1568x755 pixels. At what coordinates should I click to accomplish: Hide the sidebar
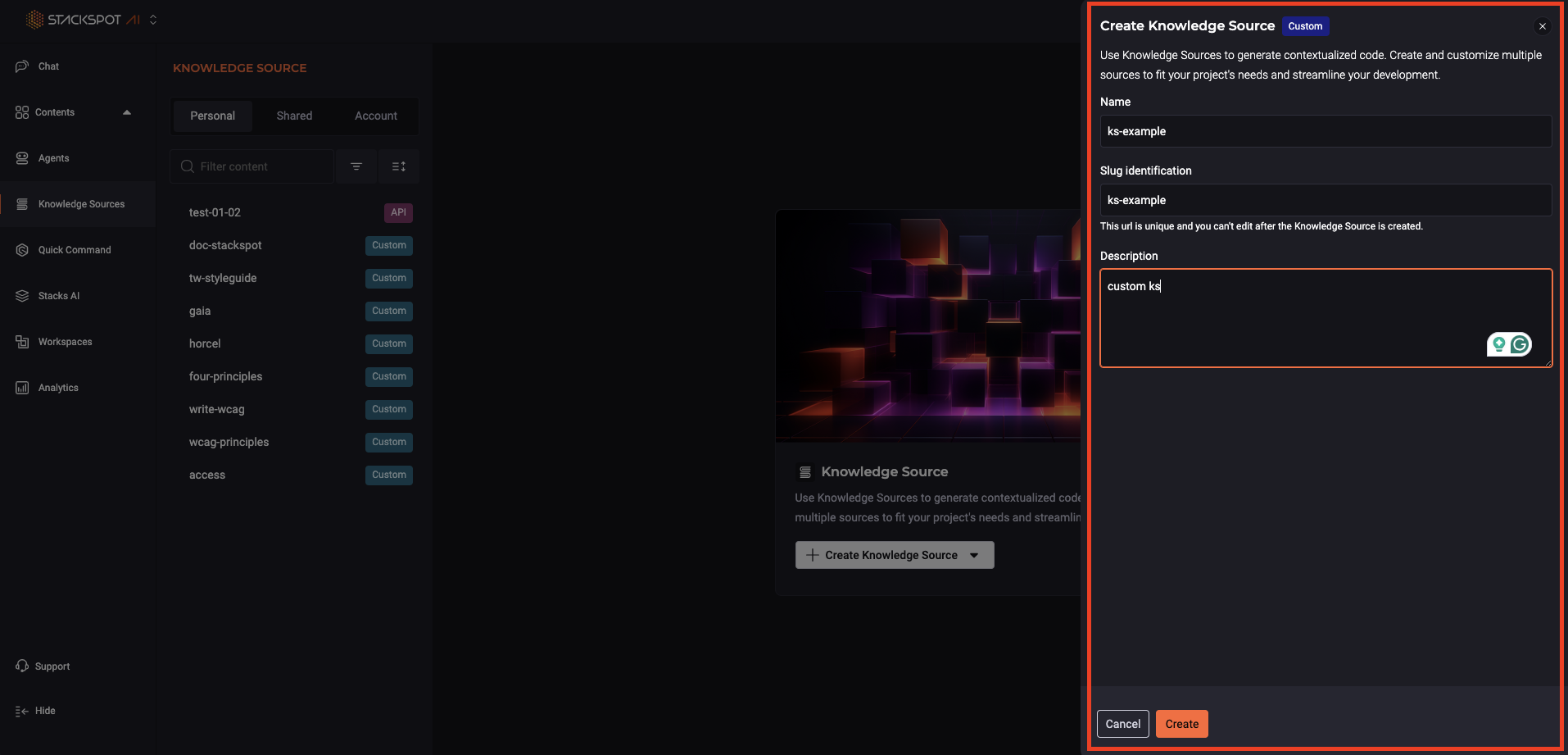(x=44, y=711)
